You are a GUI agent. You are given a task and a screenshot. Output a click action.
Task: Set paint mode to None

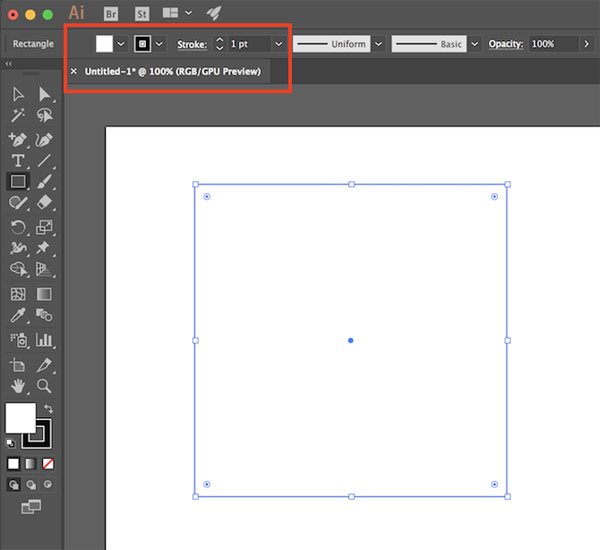click(47, 464)
